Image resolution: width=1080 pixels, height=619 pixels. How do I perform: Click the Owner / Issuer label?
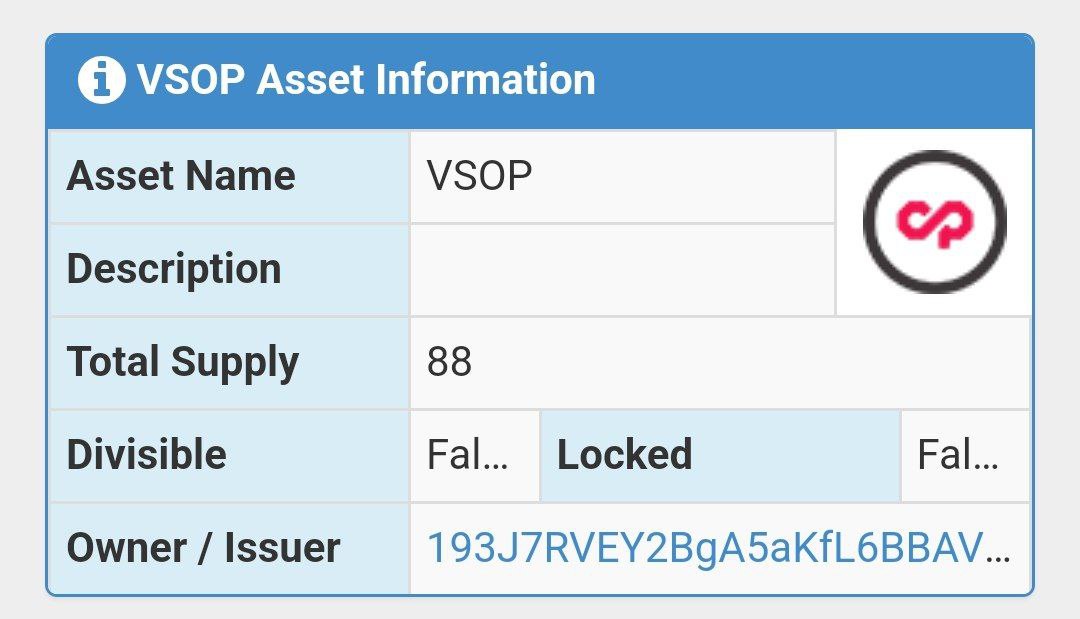[x=203, y=548]
